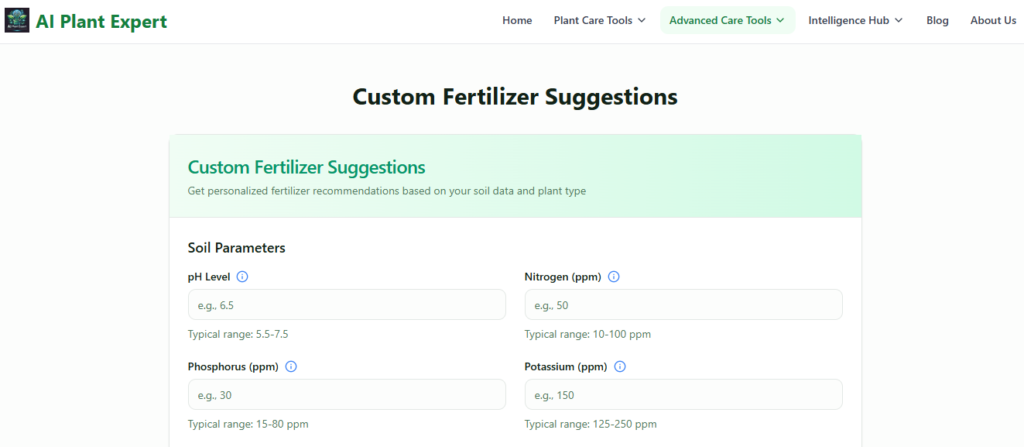1024x447 pixels.
Task: Expand the Intelligence Hub dropdown
Action: (x=855, y=20)
